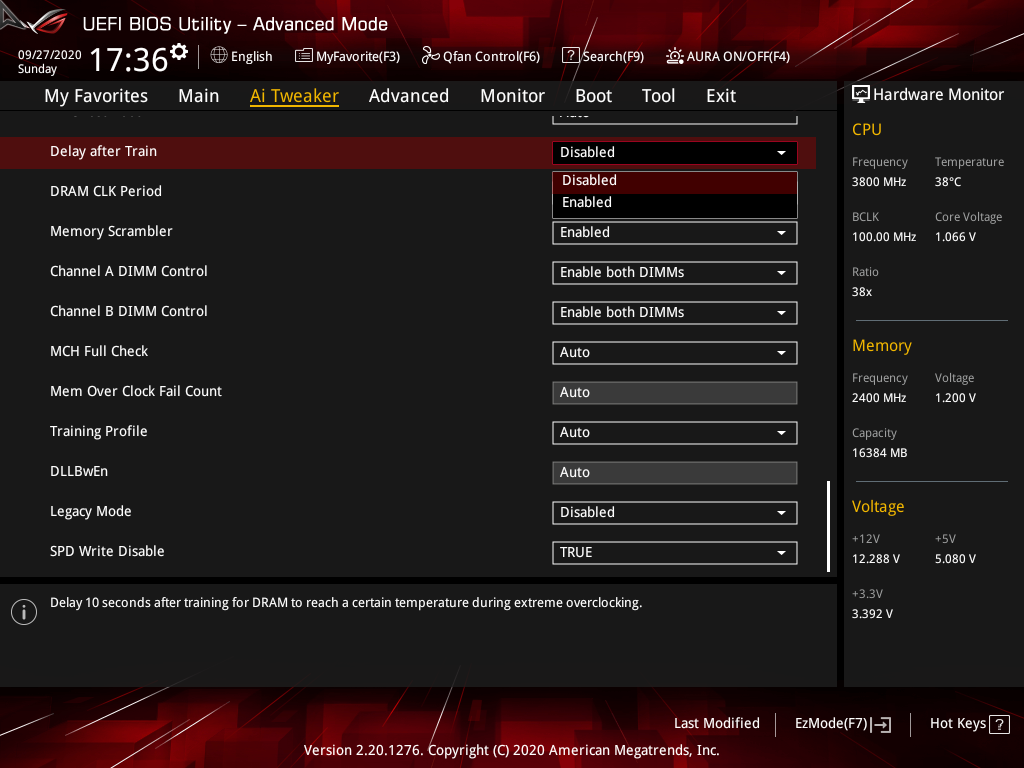Open the Tool tab
1024x768 pixels.
point(658,96)
